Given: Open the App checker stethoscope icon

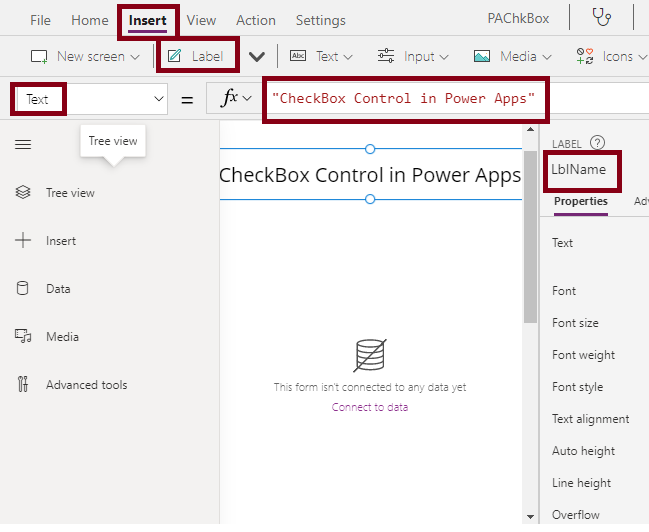Looking at the screenshot, I should coord(601,17).
